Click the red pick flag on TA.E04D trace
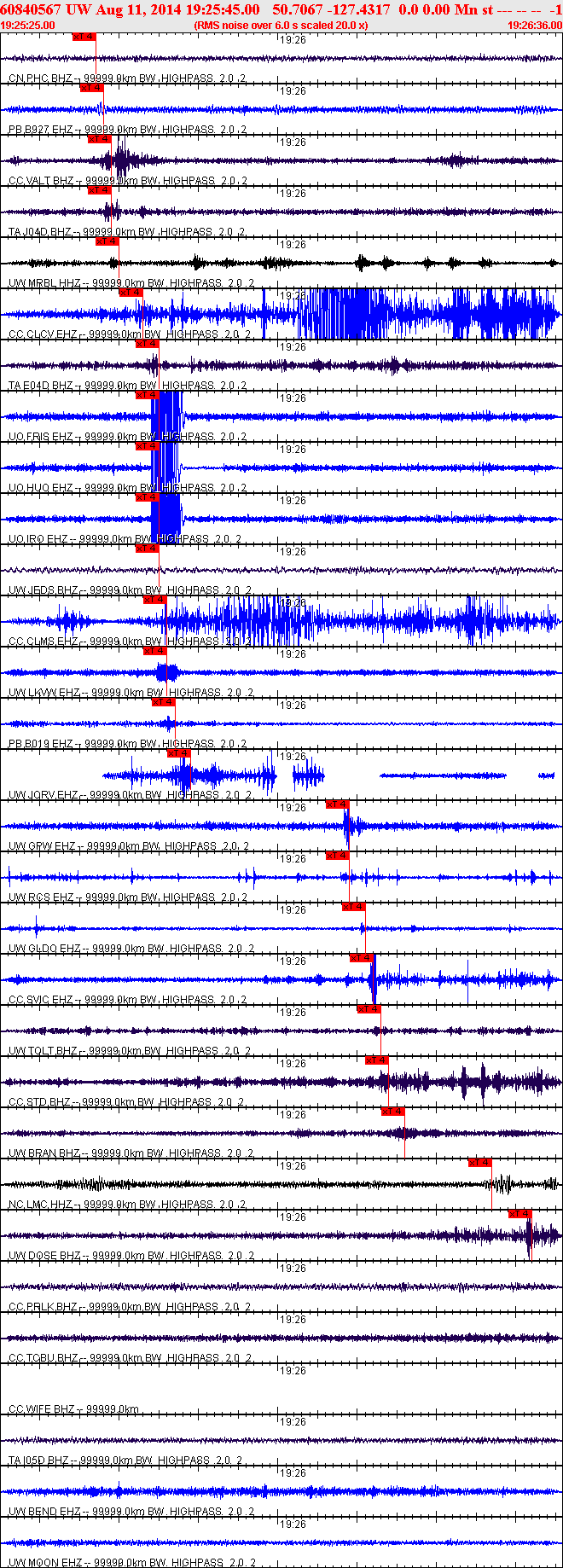Screen dimensions: 563x1568 coord(147,344)
